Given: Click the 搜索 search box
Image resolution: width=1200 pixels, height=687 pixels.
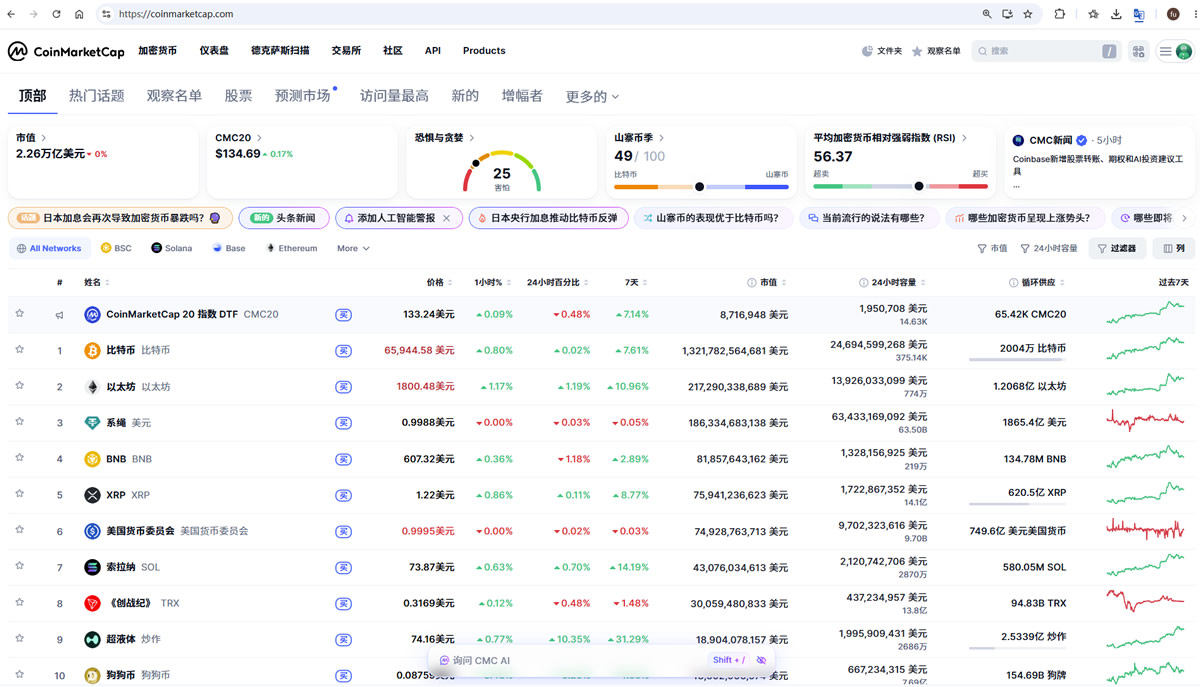Looking at the screenshot, I should pos(1045,51).
